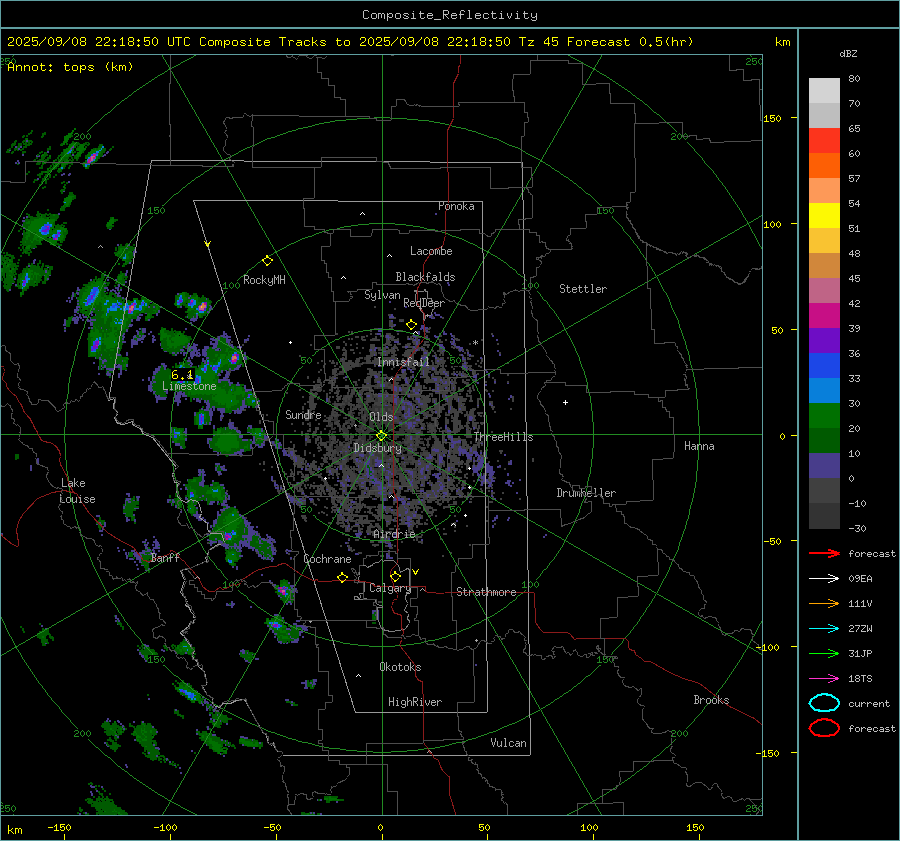Image resolution: width=900 pixels, height=841 pixels.
Task: Click the Drumheller label
Action: pyautogui.click(x=586, y=493)
